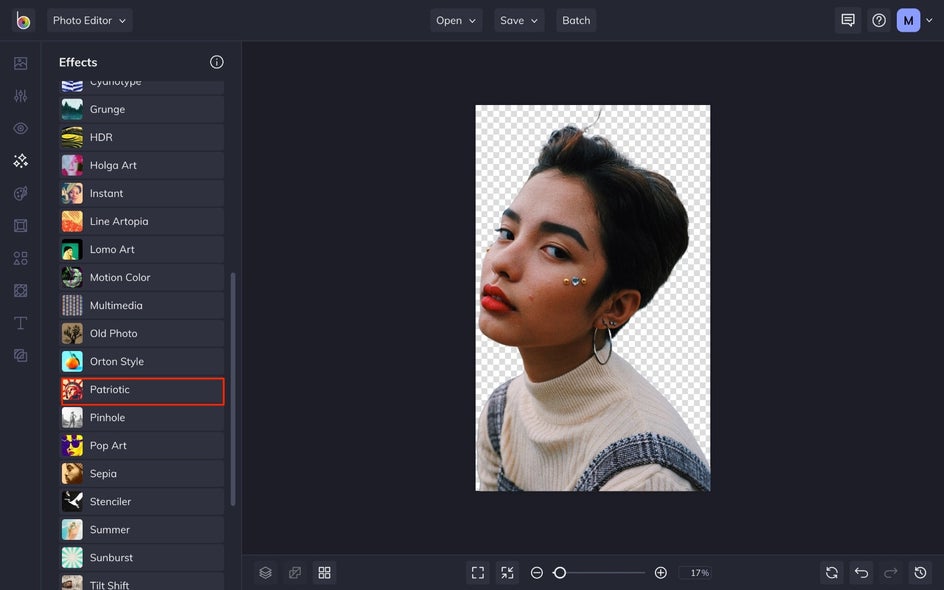The height and width of the screenshot is (590, 944).
Task: Click the redo arrow icon
Action: point(891,573)
